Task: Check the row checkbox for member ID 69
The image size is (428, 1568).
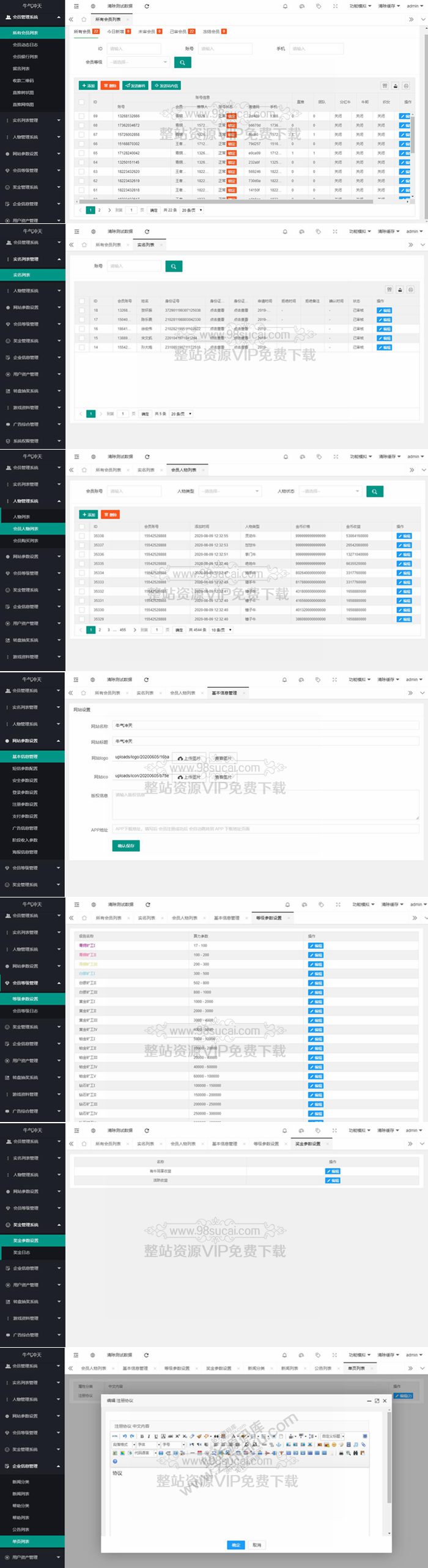Action: pos(81,116)
